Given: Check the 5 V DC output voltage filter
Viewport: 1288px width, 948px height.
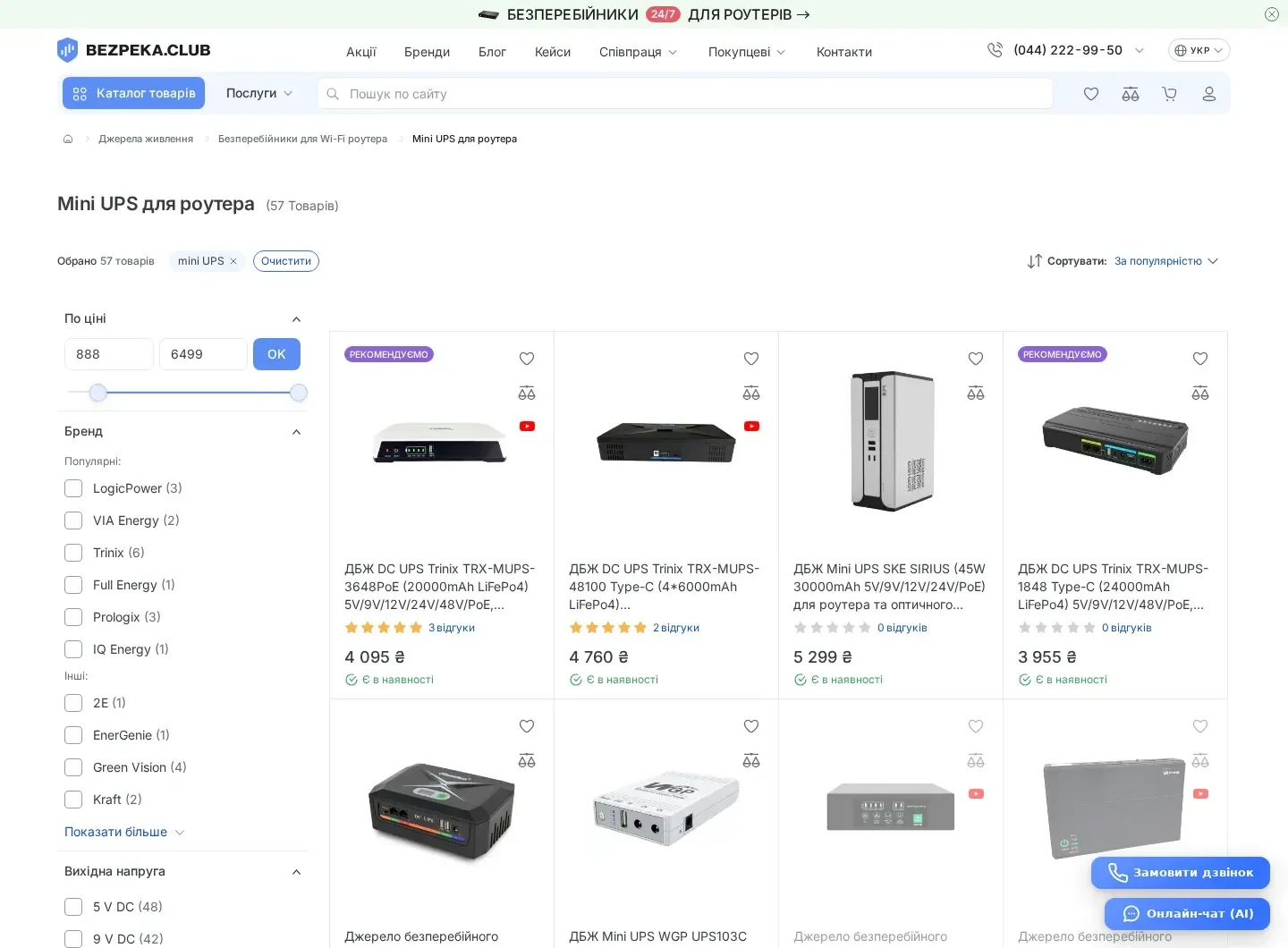Looking at the screenshot, I should (x=73, y=907).
